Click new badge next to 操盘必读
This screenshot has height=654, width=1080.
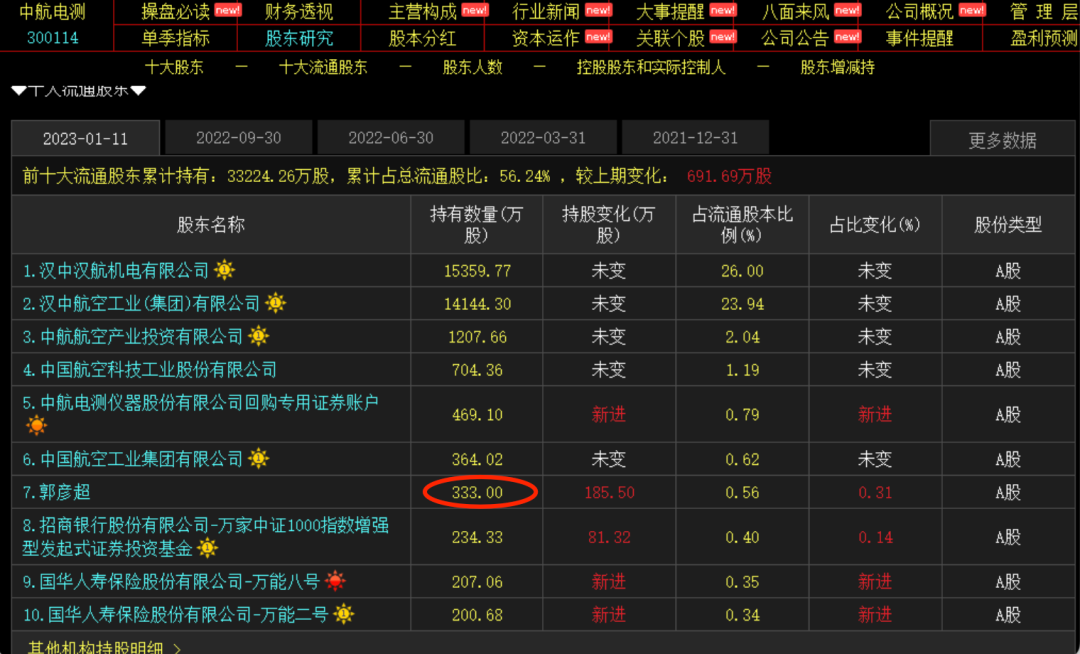[227, 10]
